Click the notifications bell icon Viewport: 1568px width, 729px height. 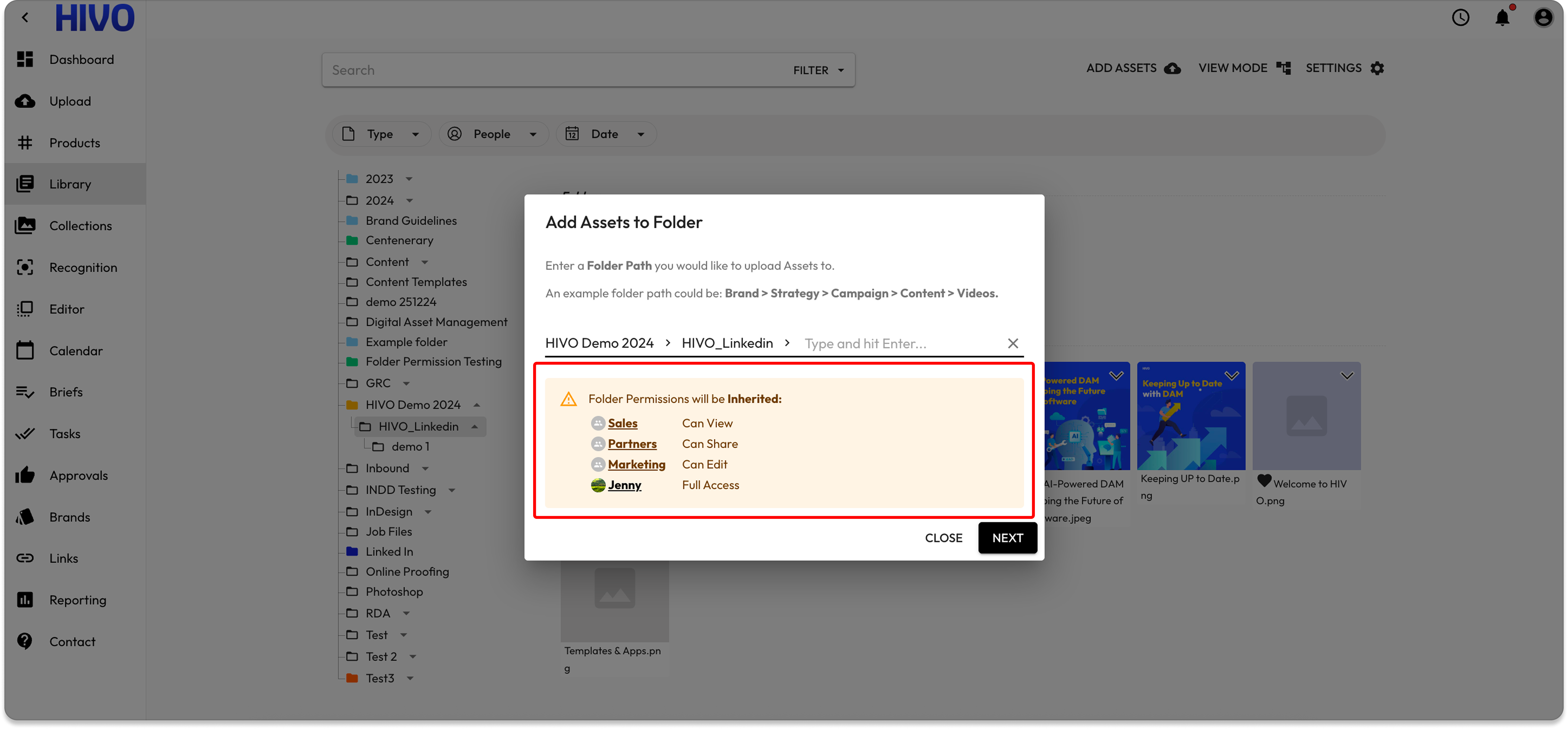(x=1502, y=18)
